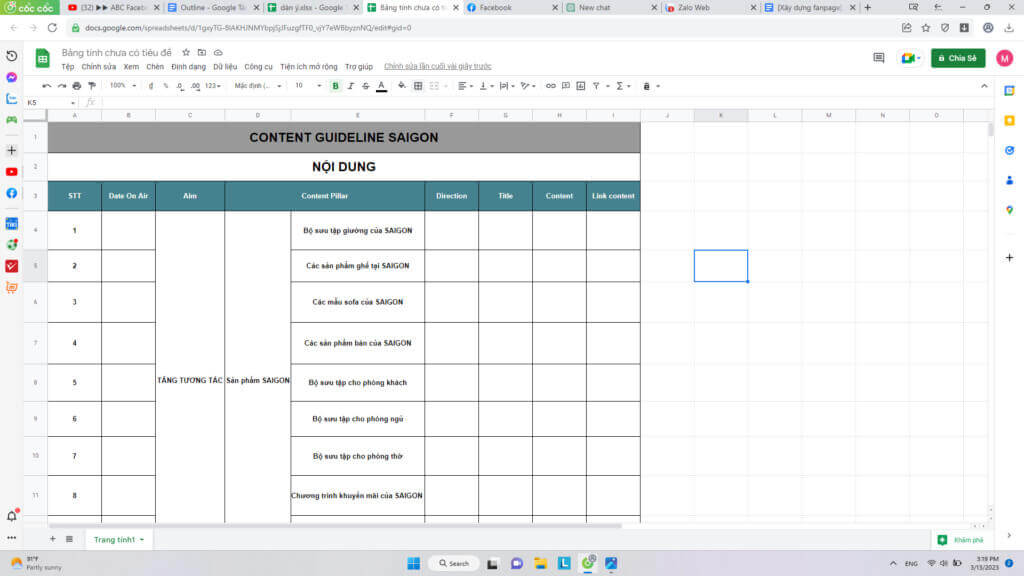This screenshot has width=1024, height=576.
Task: Insert a comment from the toolbar
Action: [566, 86]
